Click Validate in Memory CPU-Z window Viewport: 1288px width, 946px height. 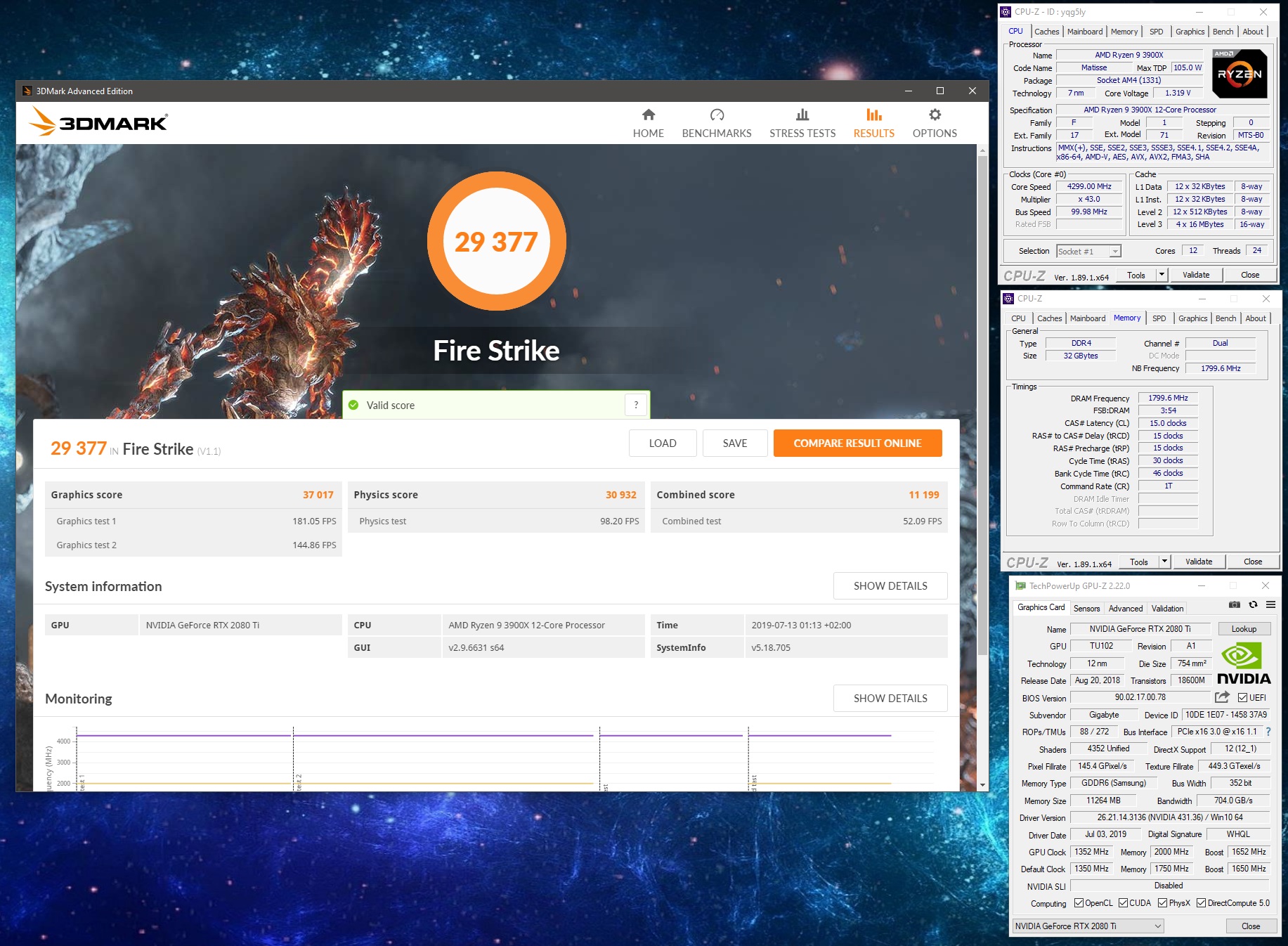pyautogui.click(x=1198, y=562)
